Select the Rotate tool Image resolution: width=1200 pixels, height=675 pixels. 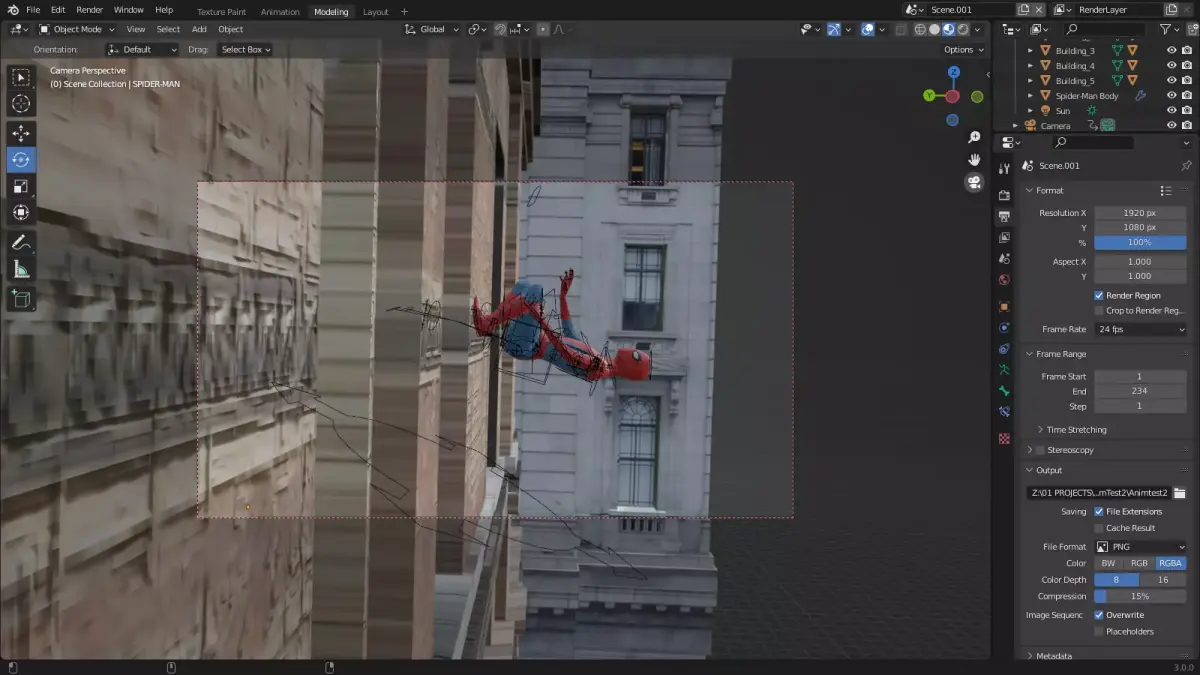(x=21, y=159)
